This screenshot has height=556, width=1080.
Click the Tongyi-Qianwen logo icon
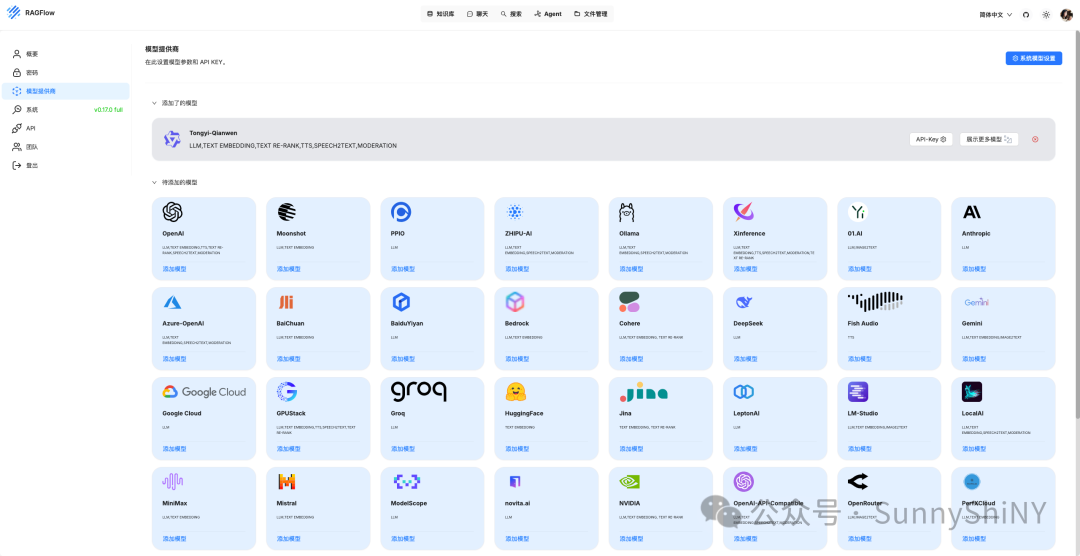click(172, 139)
